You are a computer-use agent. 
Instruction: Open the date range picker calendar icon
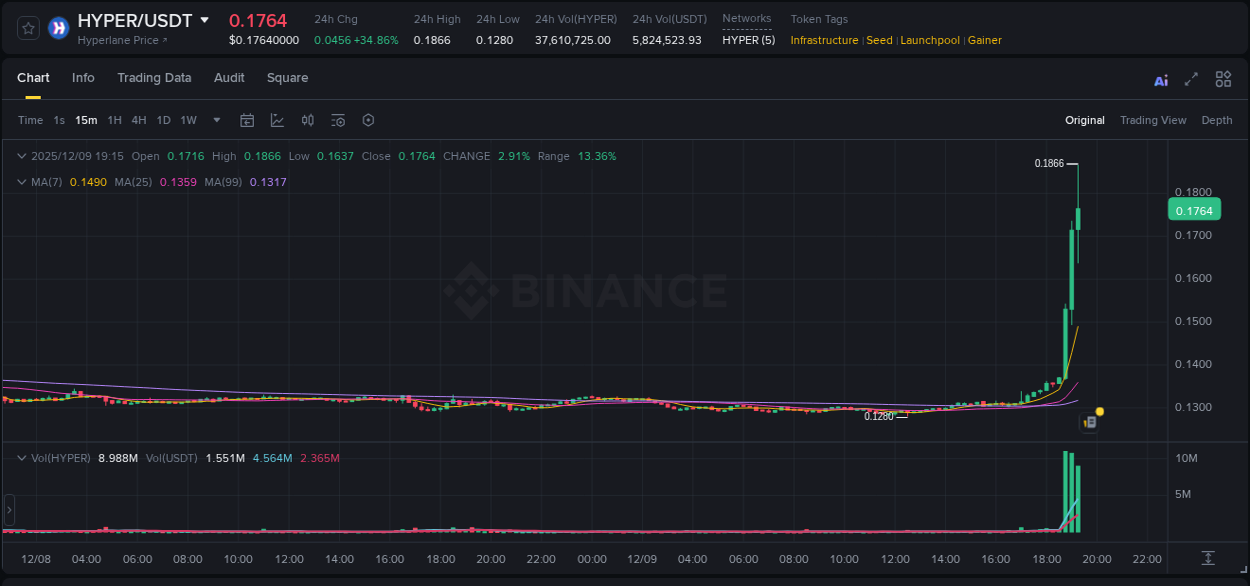pos(247,120)
